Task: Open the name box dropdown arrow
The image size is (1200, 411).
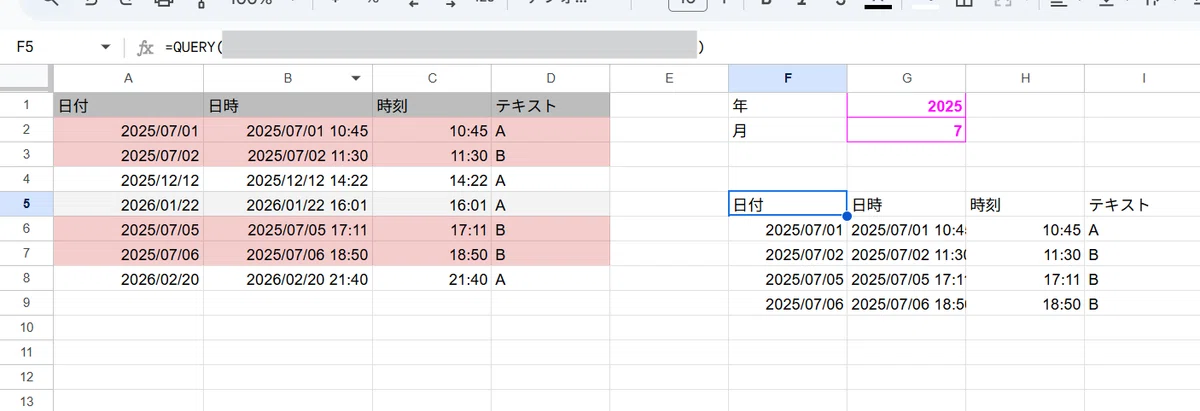Action: coord(106,48)
